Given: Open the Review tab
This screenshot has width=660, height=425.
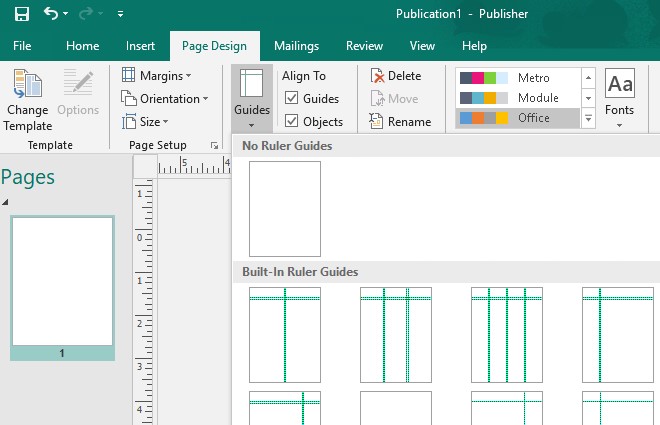Looking at the screenshot, I should pyautogui.click(x=365, y=45).
